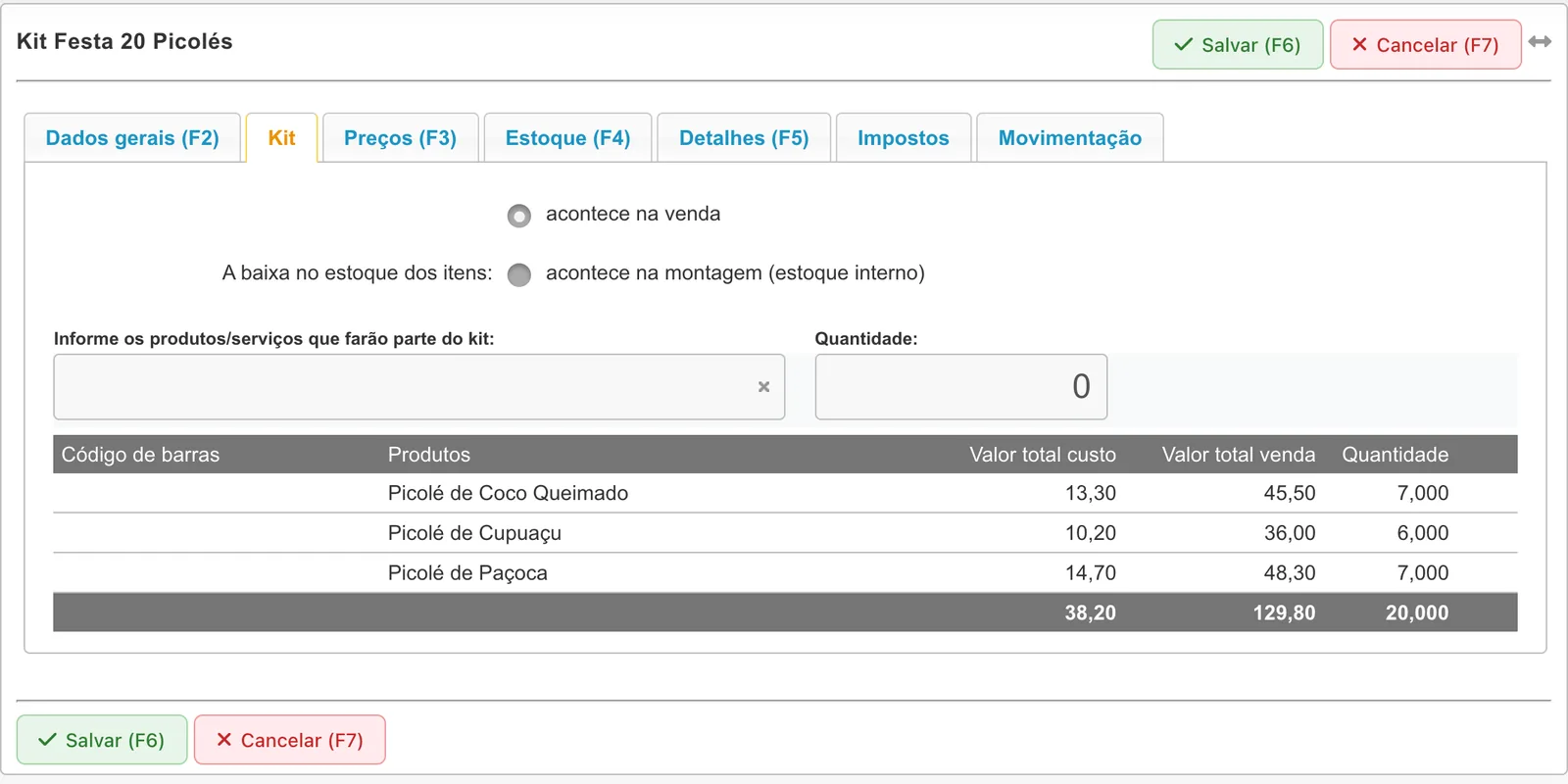Click the 'Quantidade' table column header
Image resolution: width=1568 pixels, height=784 pixels.
(x=1396, y=455)
